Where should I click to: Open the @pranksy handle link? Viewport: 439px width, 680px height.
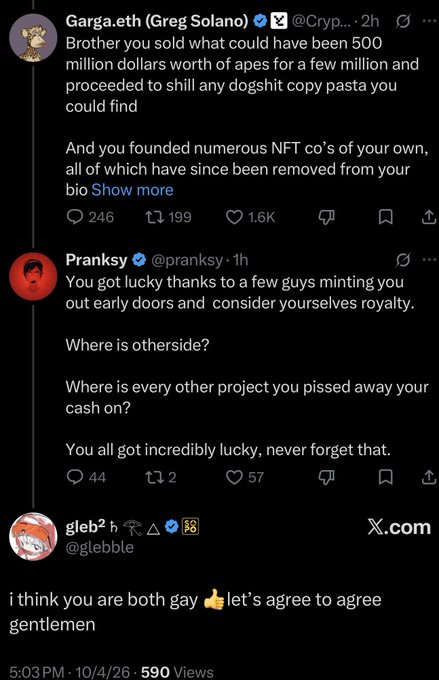pyautogui.click(x=187, y=260)
